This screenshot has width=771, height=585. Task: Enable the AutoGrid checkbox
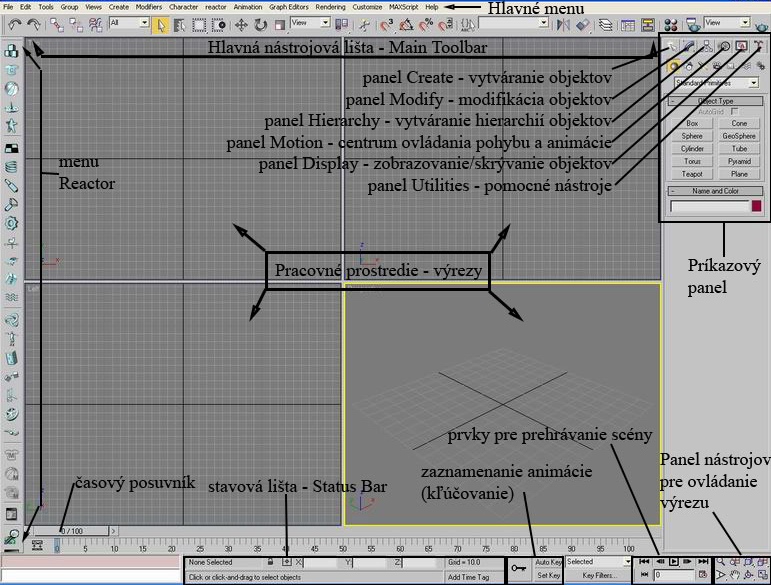(x=735, y=112)
